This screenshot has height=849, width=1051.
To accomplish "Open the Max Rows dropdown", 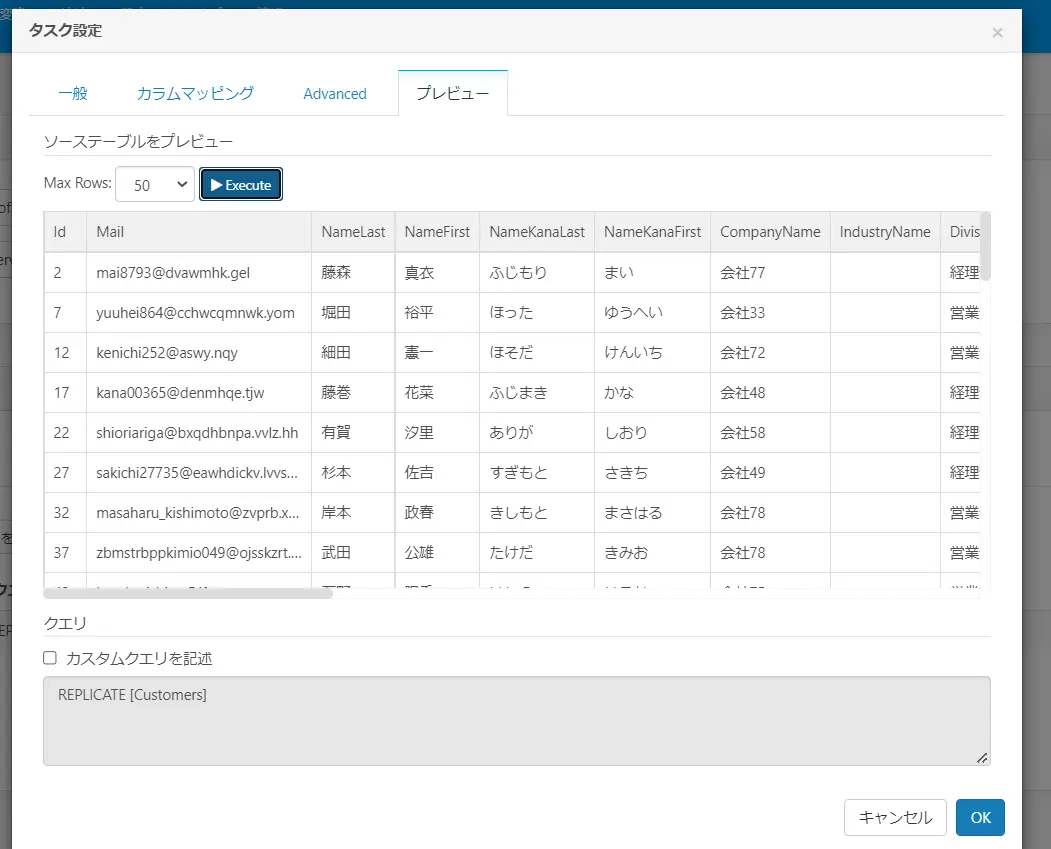I will click(155, 184).
